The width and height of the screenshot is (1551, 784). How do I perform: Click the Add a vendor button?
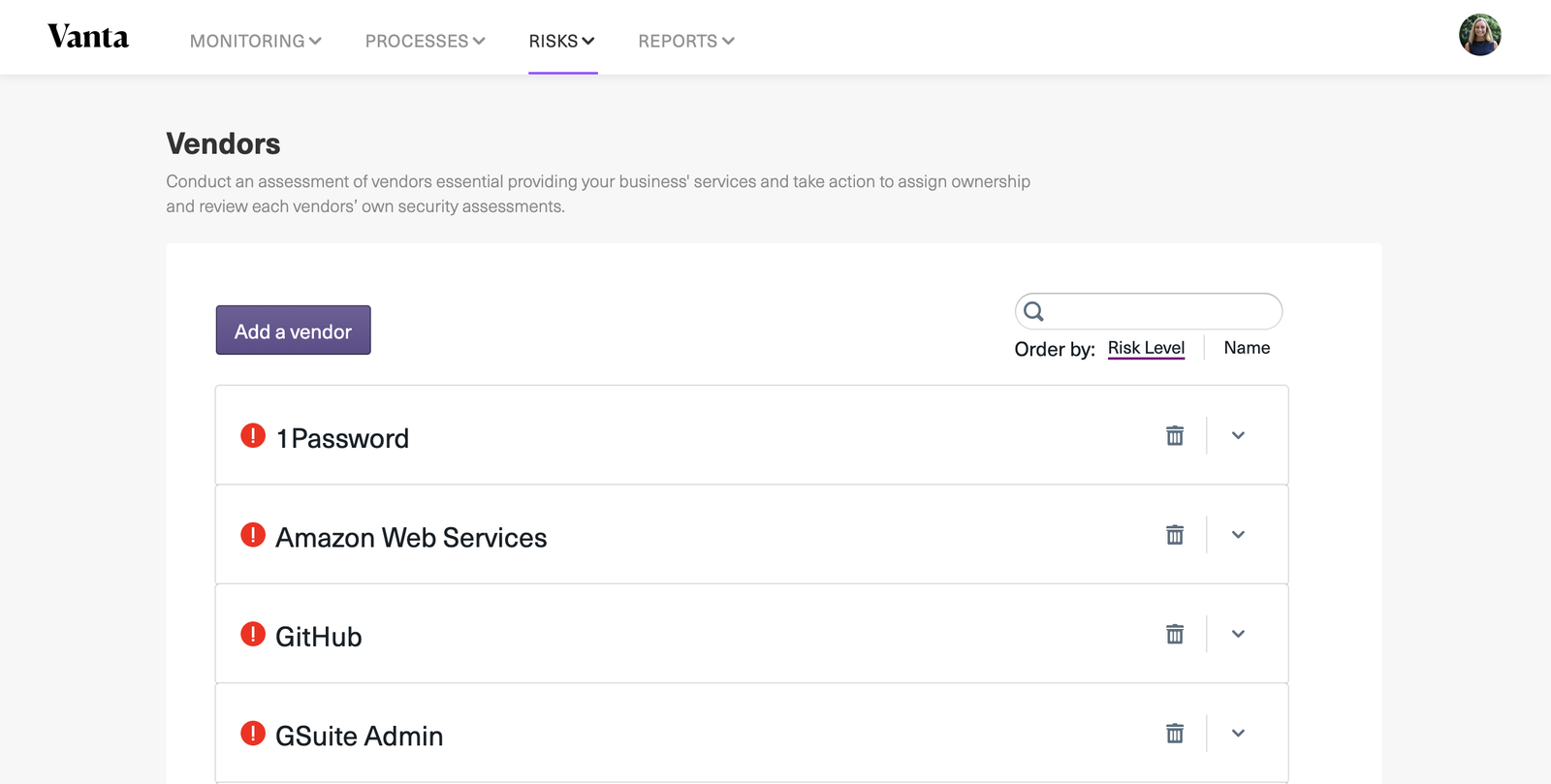[293, 330]
